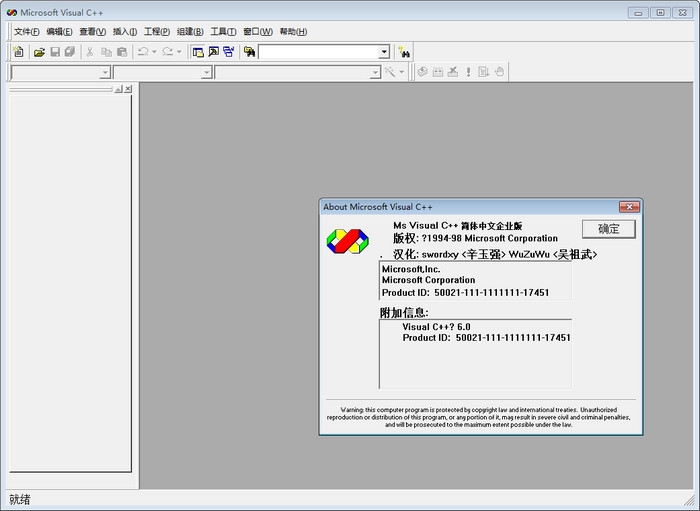Open the 文件(F) menu
Screen dimensions: 700x511
[26, 32]
